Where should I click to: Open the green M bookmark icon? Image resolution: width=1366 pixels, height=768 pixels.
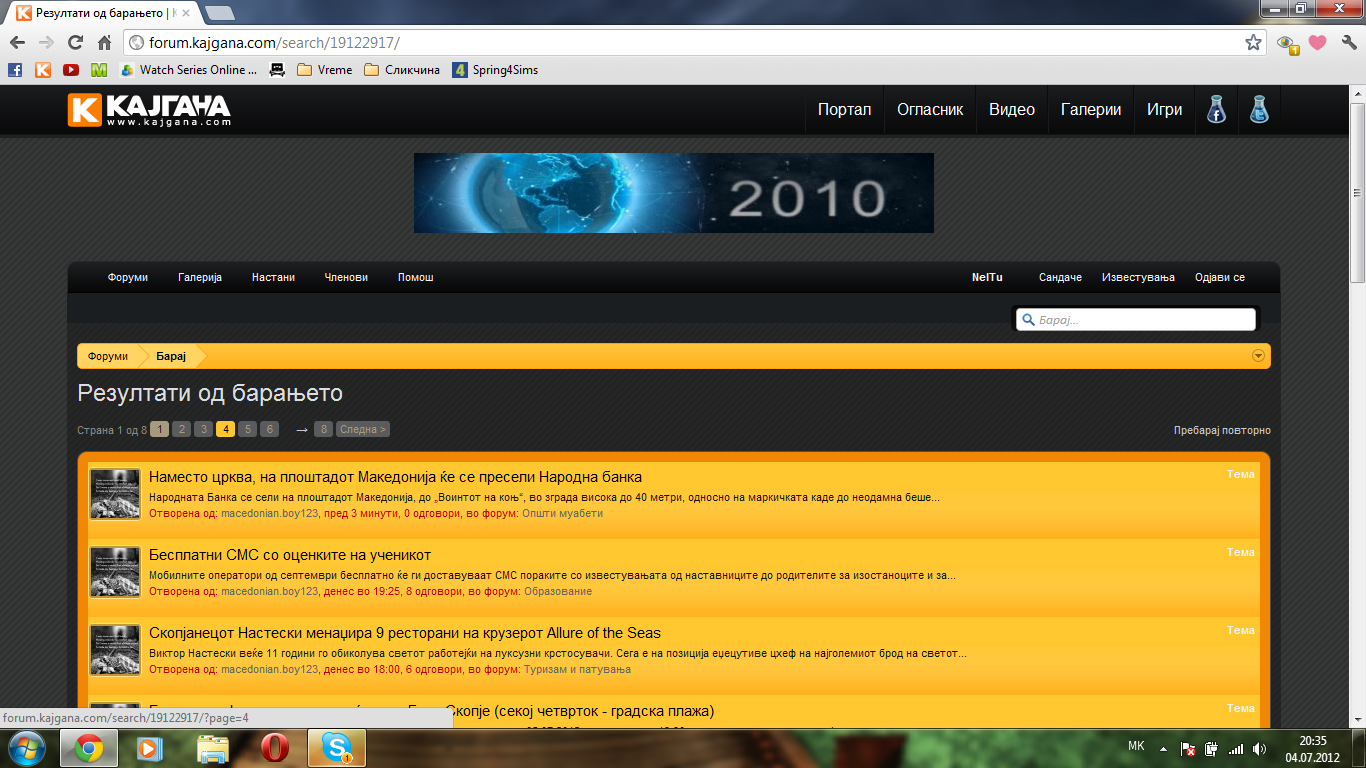(x=99, y=70)
